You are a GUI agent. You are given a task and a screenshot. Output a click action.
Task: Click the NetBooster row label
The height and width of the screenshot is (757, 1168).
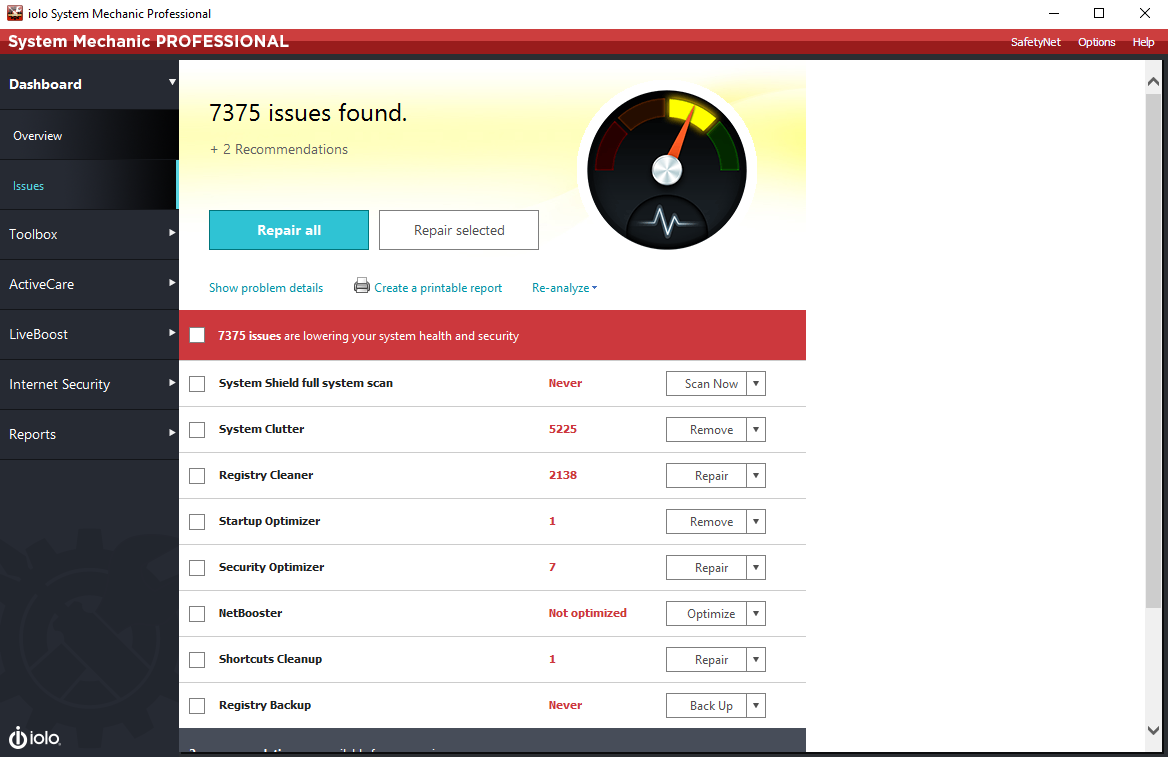[250, 613]
